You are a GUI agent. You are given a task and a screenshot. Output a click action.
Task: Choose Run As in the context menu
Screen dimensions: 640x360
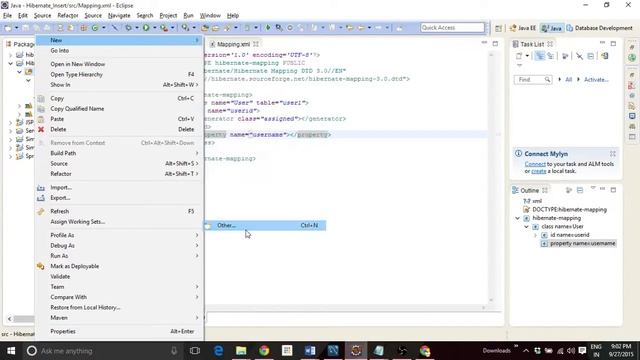tap(120, 256)
